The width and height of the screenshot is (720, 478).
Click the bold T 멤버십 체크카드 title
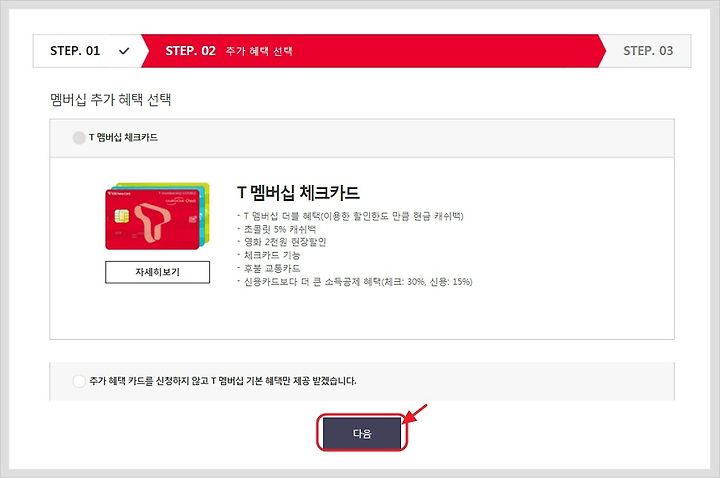[x=298, y=192]
